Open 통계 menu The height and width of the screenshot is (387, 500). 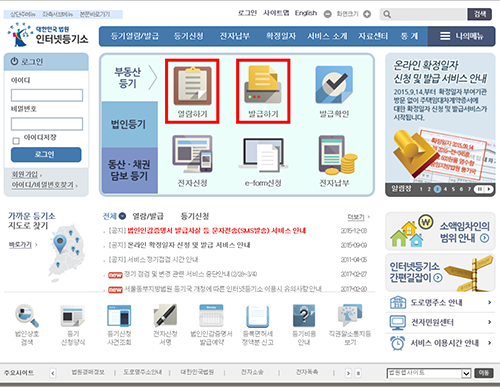409,36
